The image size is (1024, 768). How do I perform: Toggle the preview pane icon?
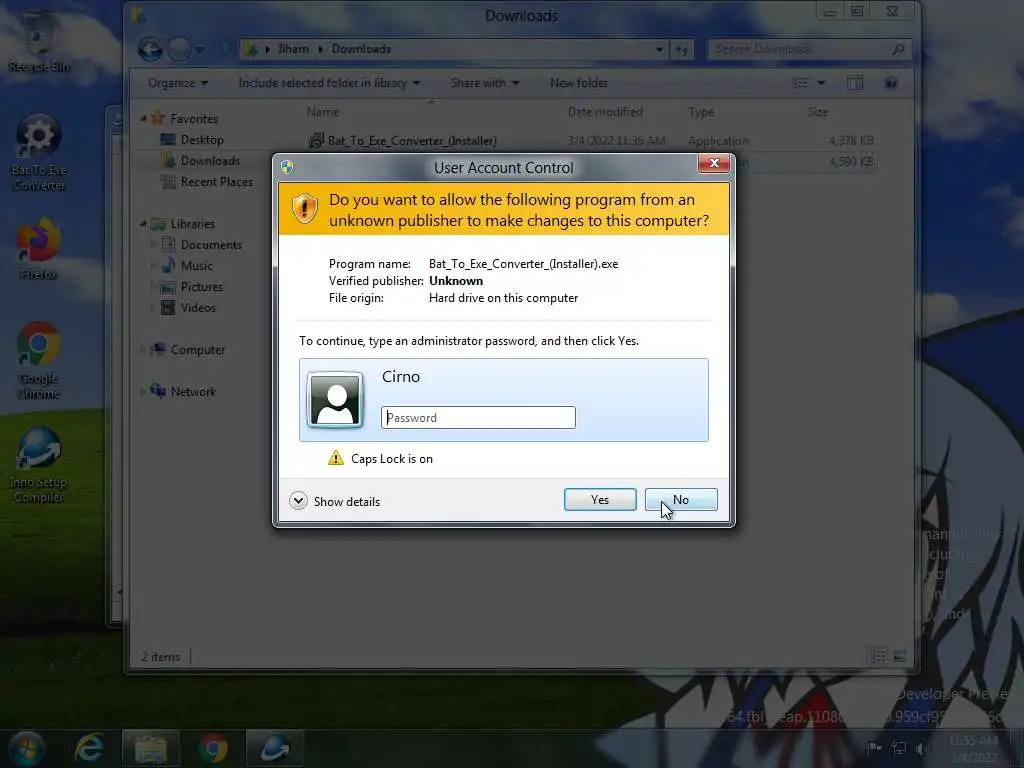click(855, 83)
